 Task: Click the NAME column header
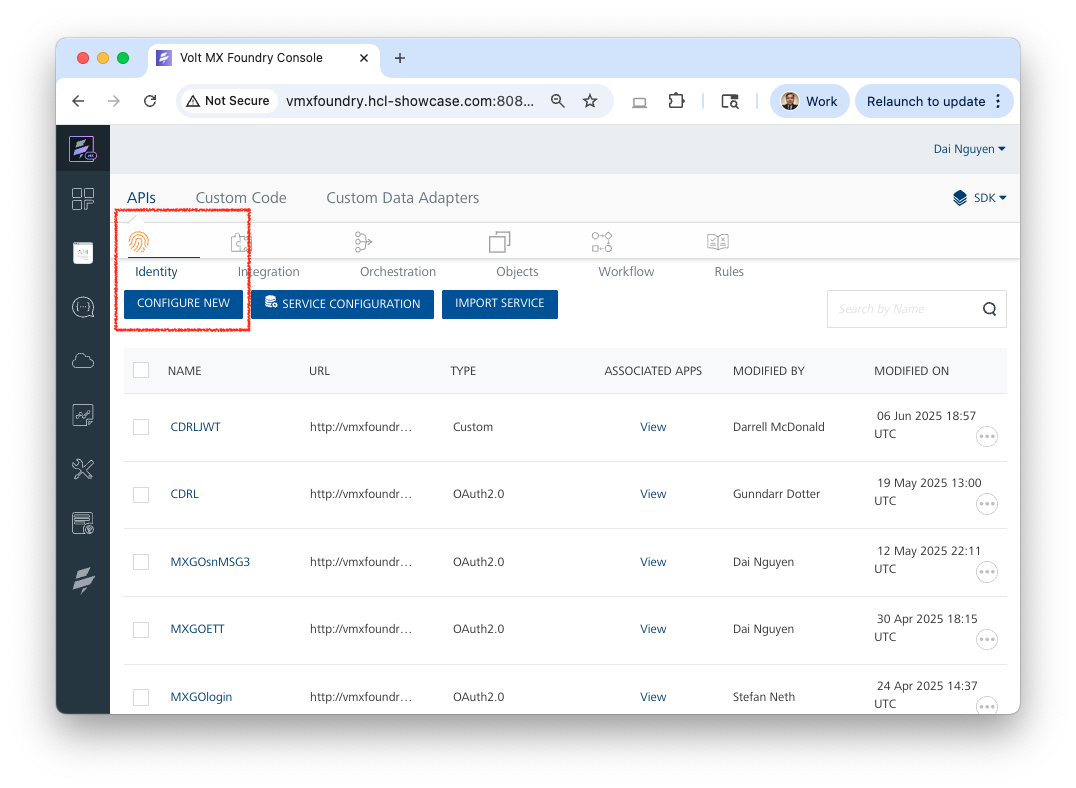[x=185, y=371]
